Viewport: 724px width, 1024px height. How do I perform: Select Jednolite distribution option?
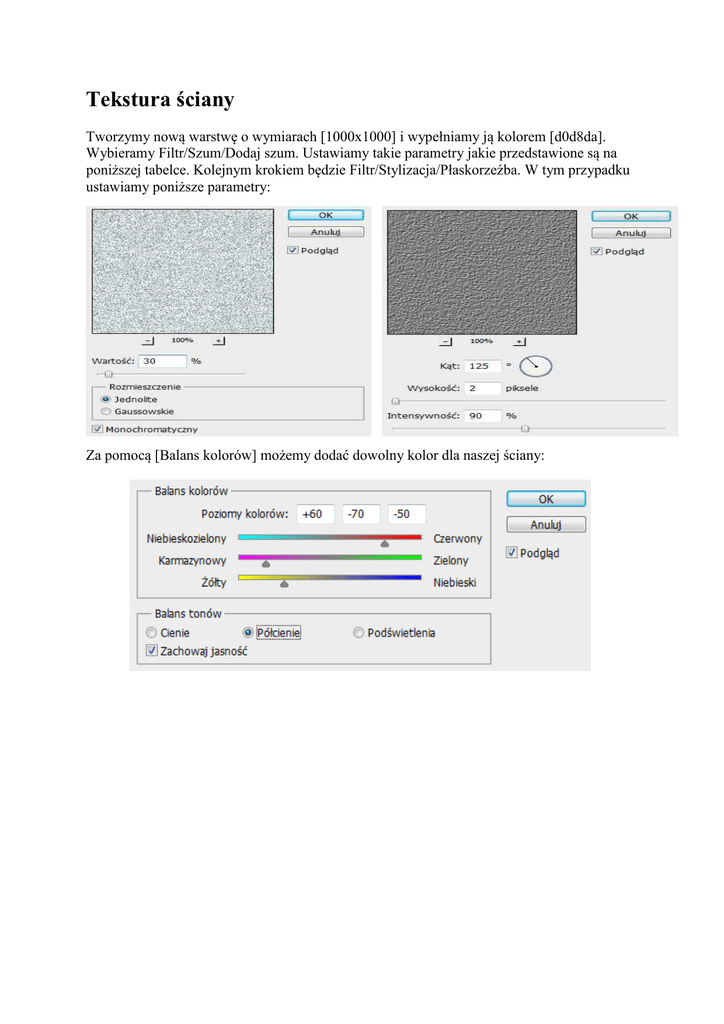point(106,399)
